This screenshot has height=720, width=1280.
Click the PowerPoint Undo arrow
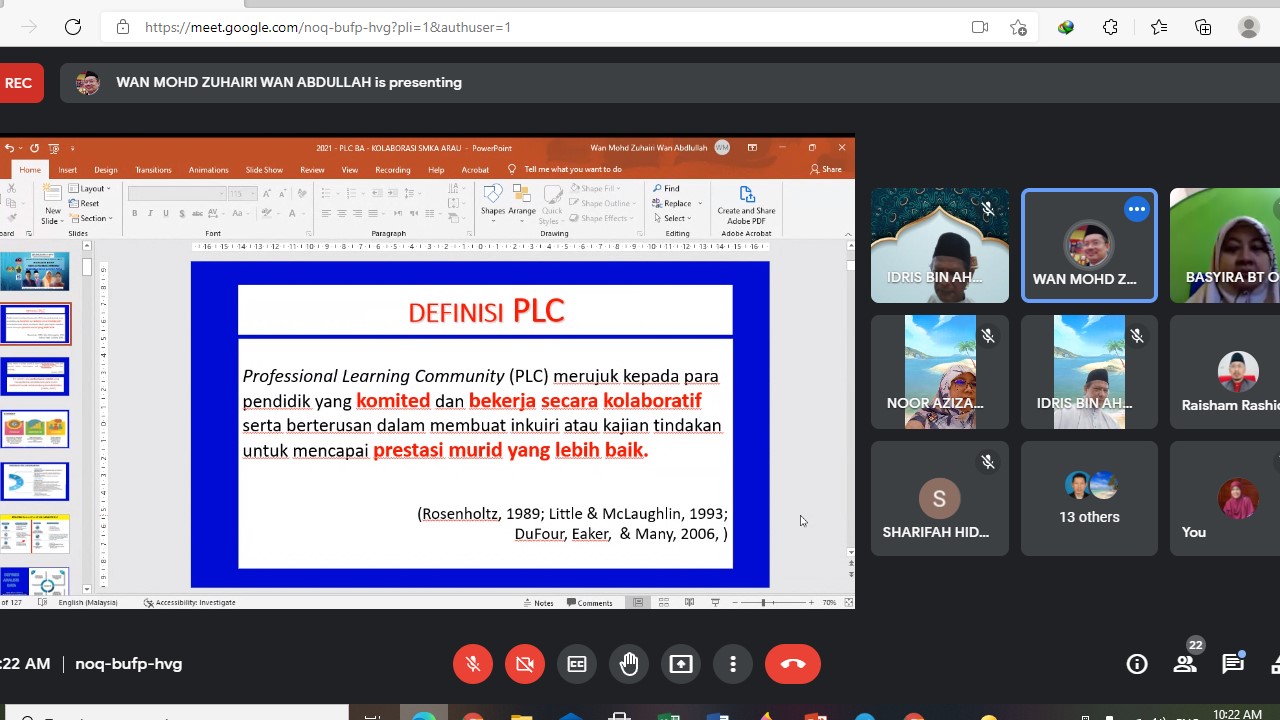(9, 148)
